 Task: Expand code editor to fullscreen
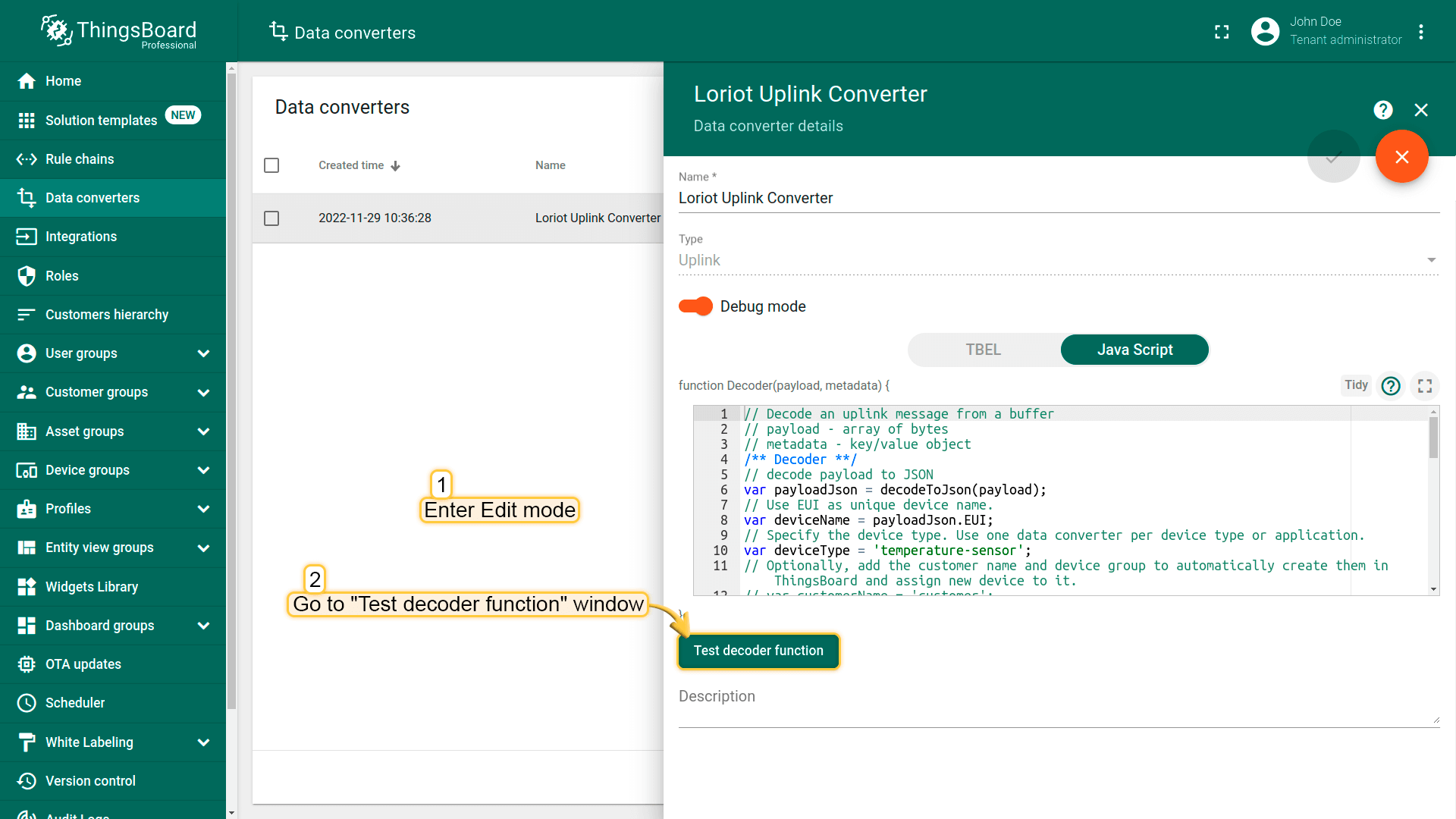1425,386
